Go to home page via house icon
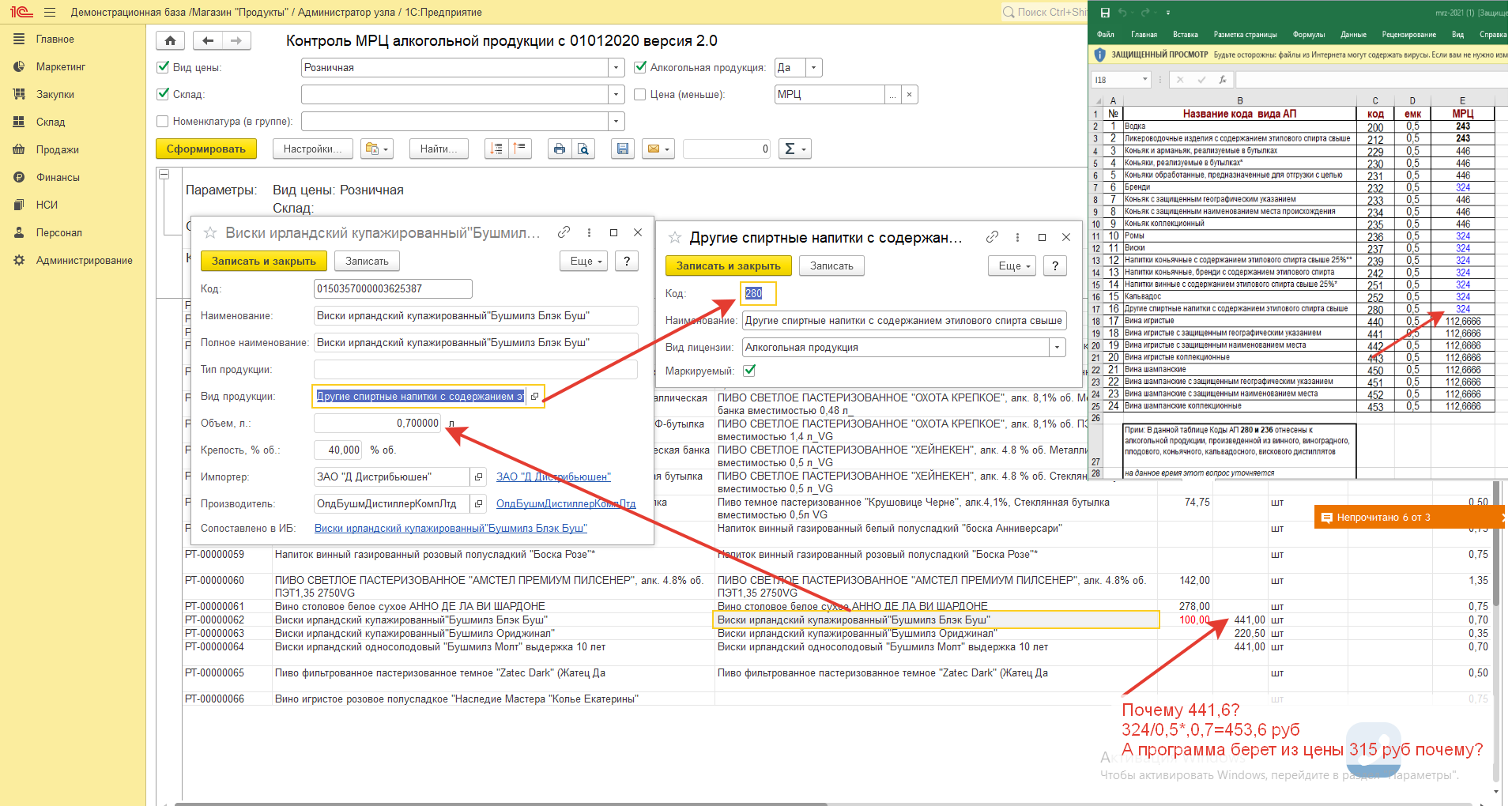This screenshot has height=806, width=1512. coord(170,40)
